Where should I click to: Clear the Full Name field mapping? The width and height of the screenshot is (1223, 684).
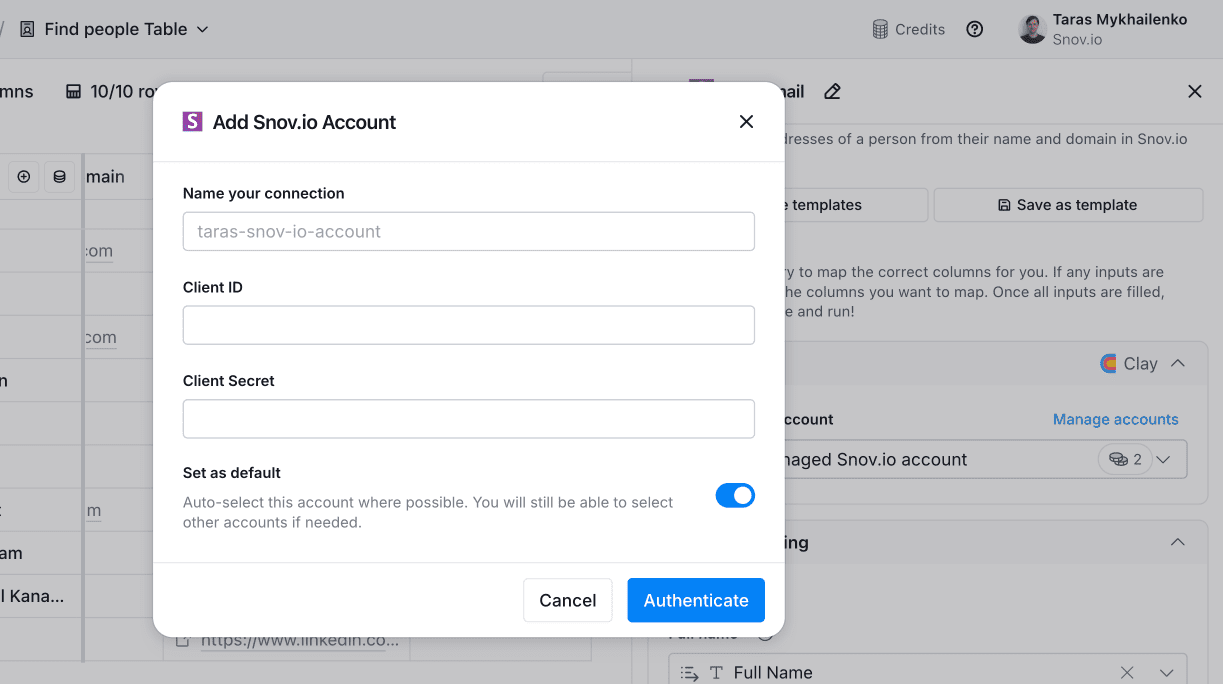pos(1127,673)
